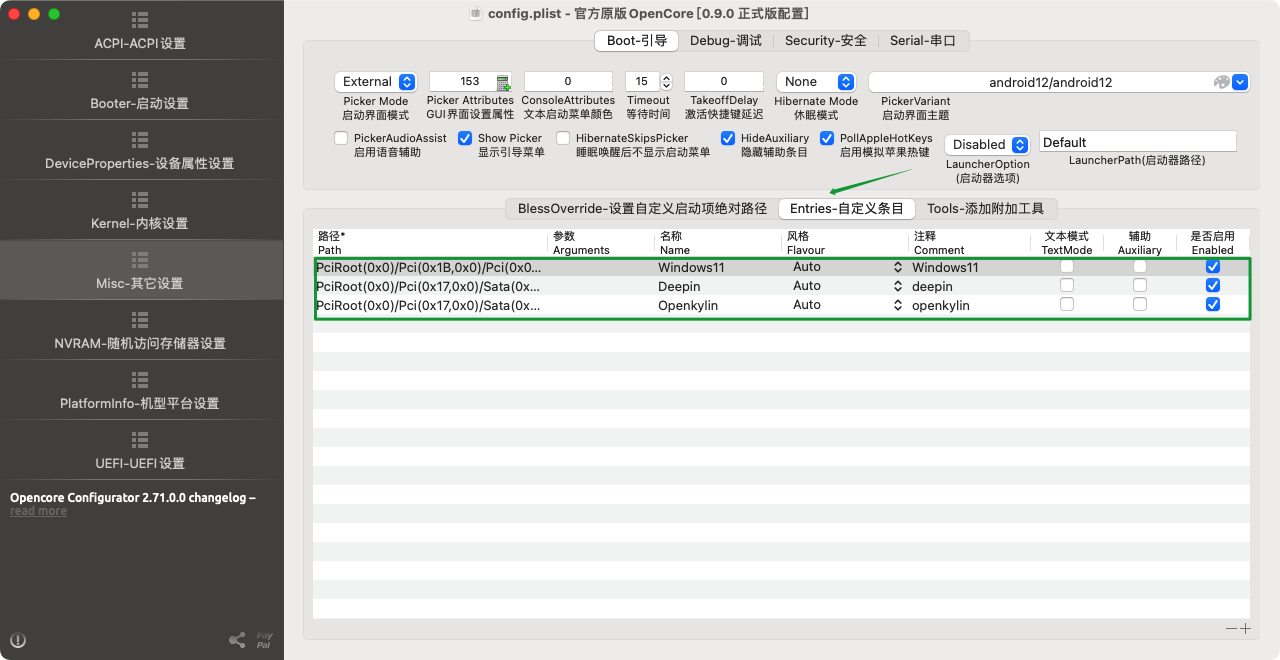Screen dimensions: 1280x660
Task: Open the NVRAM settings sidebar icon
Action: pyautogui.click(x=140, y=321)
